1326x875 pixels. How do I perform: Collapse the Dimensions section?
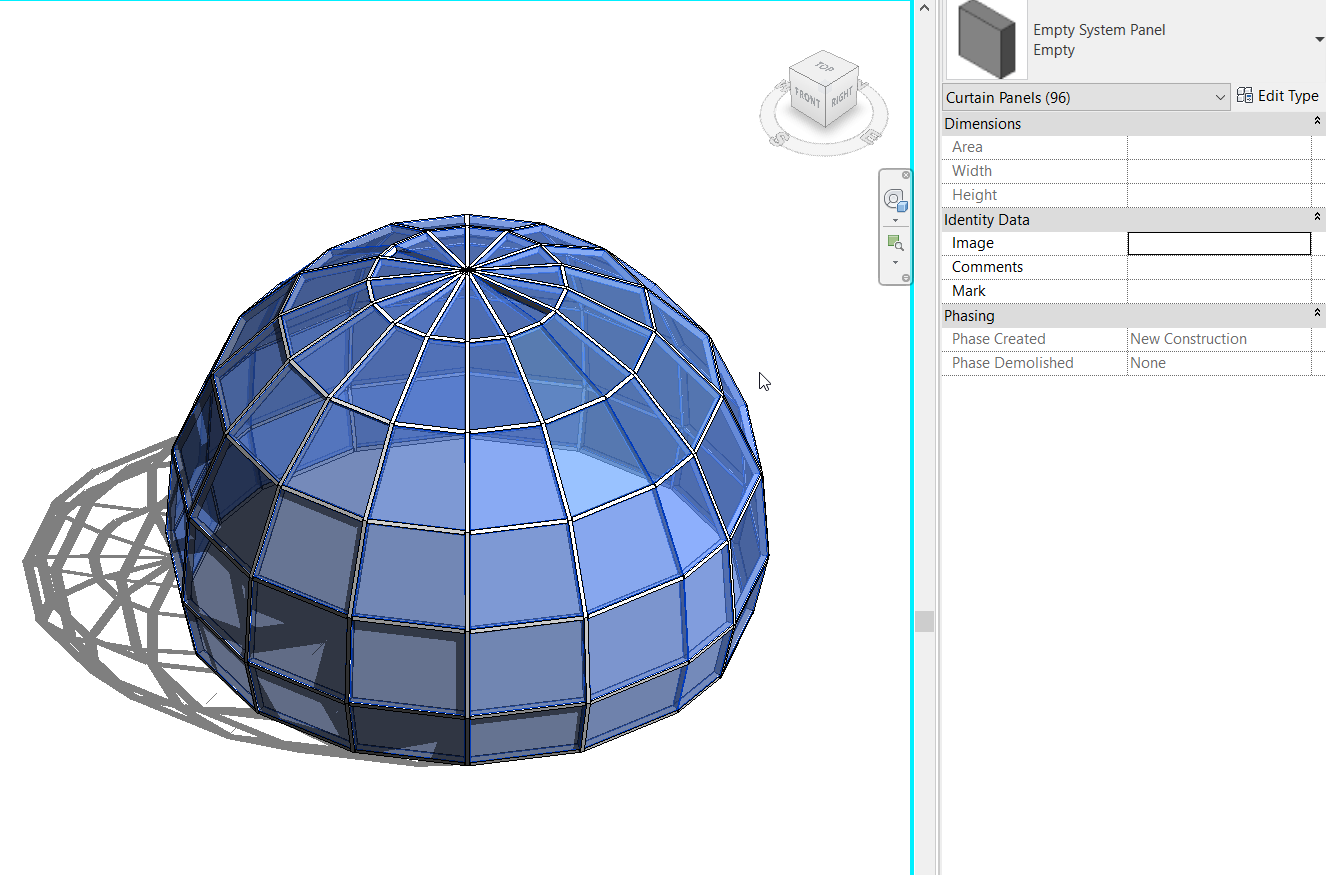tap(1318, 121)
